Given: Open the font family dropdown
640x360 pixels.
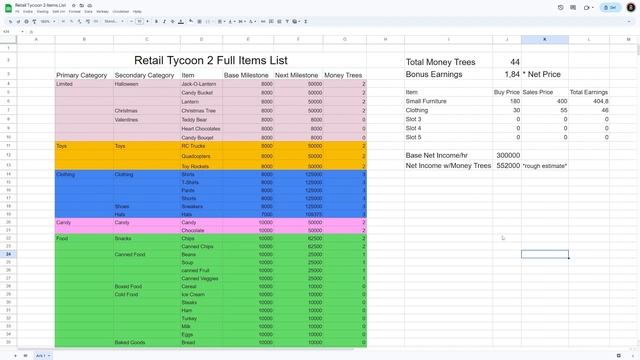Looking at the screenshot, I should tap(114, 21).
